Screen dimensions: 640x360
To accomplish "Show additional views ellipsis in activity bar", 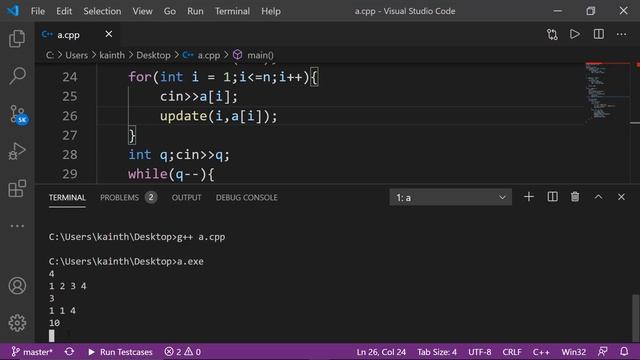I will [17, 226].
